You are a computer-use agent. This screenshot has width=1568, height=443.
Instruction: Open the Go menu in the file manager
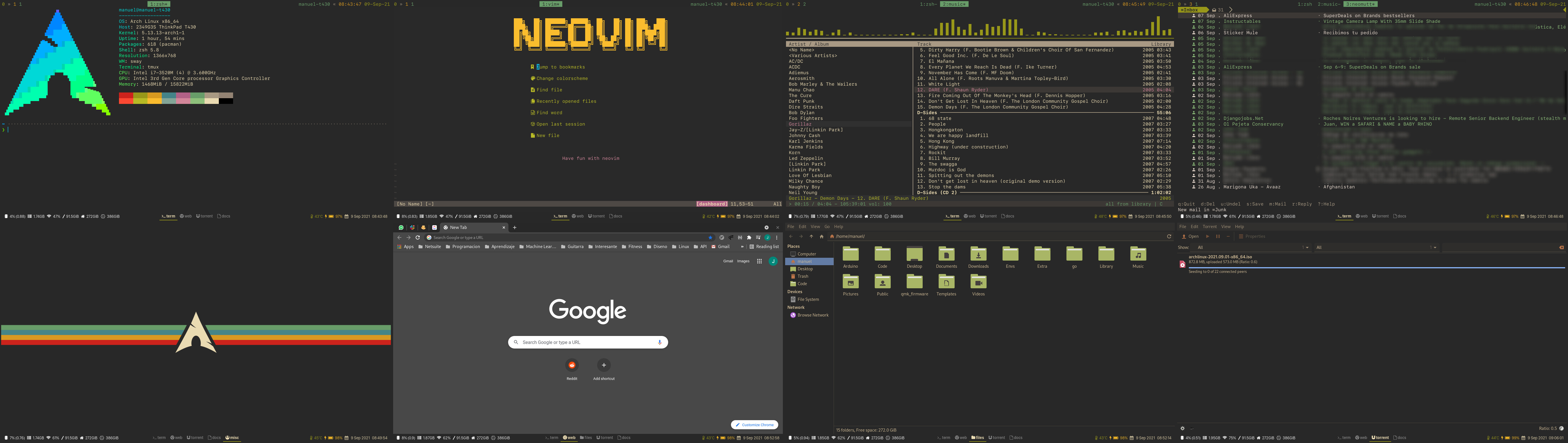(x=827, y=227)
